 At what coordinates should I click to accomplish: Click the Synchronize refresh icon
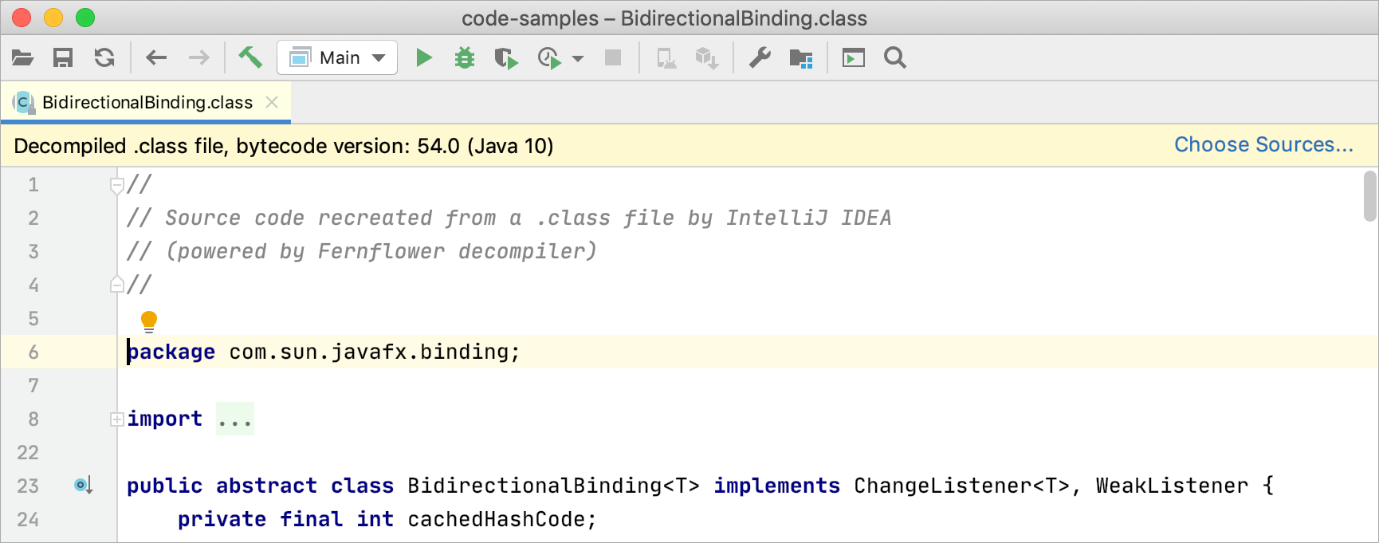[104, 58]
